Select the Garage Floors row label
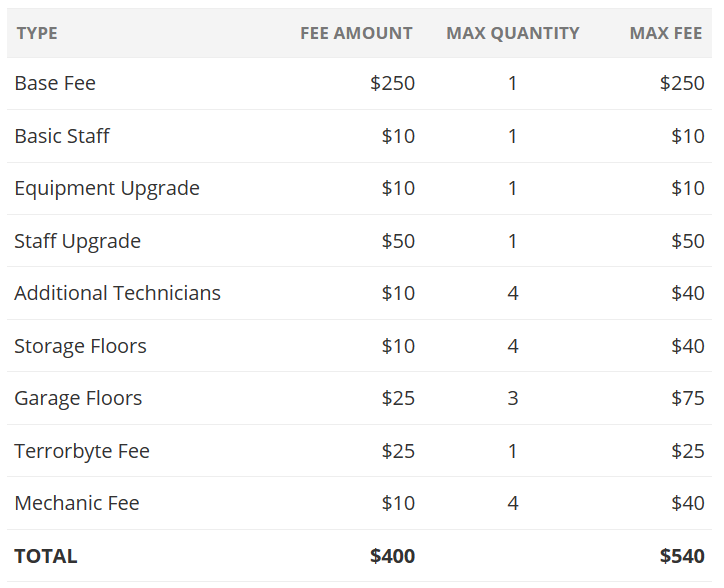The width and height of the screenshot is (724, 588). tap(78, 398)
